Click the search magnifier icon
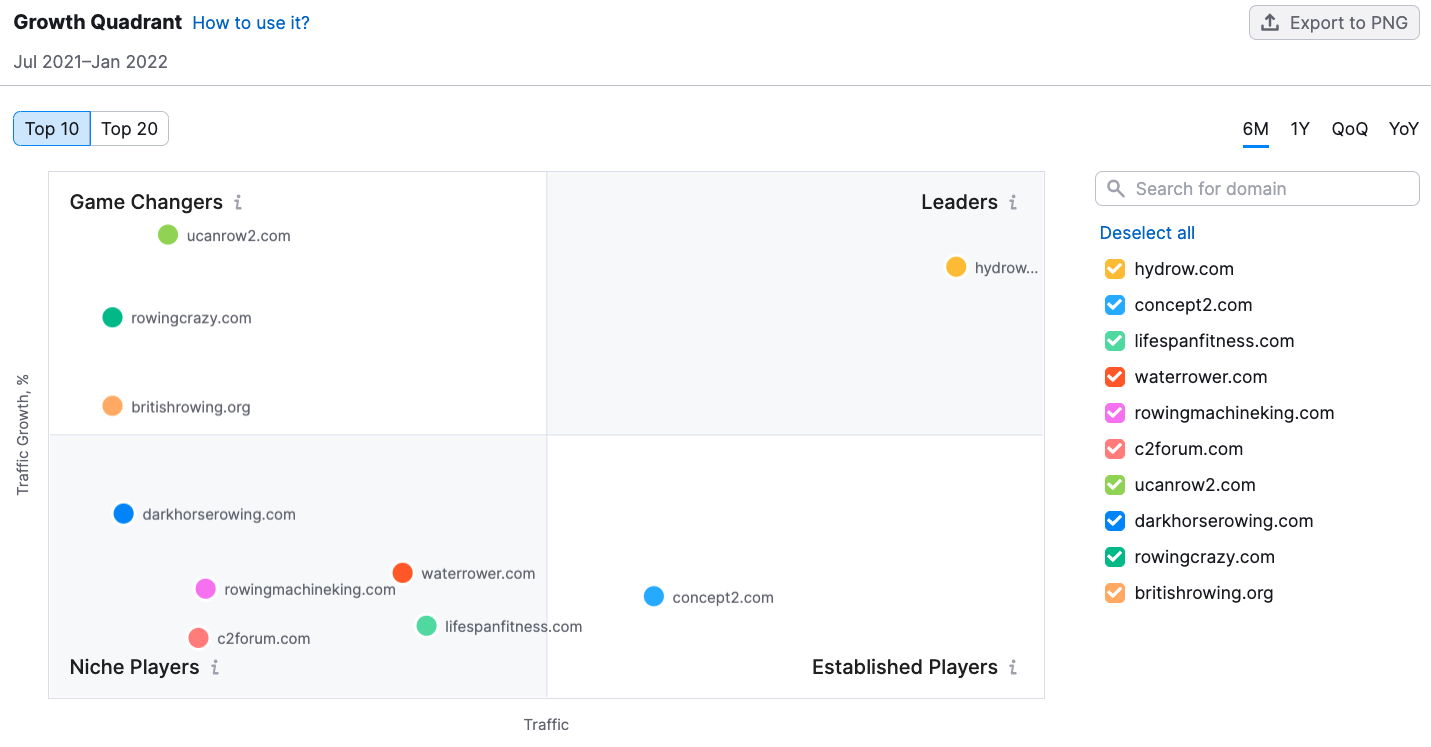The height and width of the screenshot is (747, 1431). pyautogui.click(x=1116, y=189)
